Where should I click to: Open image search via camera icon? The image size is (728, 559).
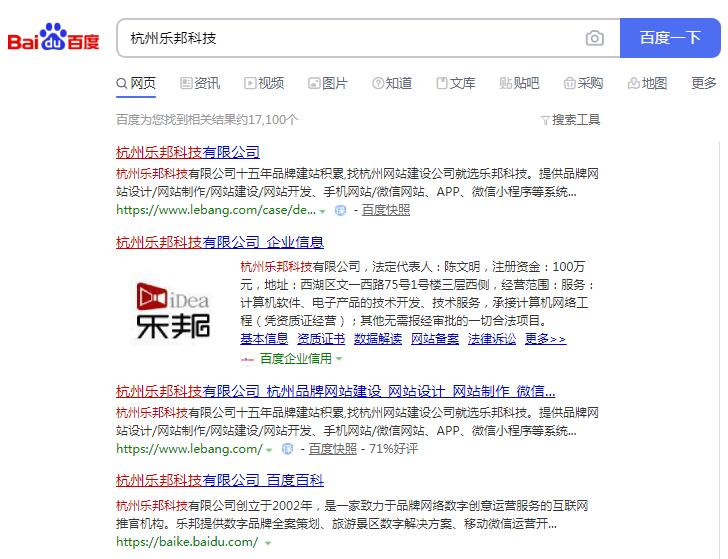pyautogui.click(x=595, y=38)
